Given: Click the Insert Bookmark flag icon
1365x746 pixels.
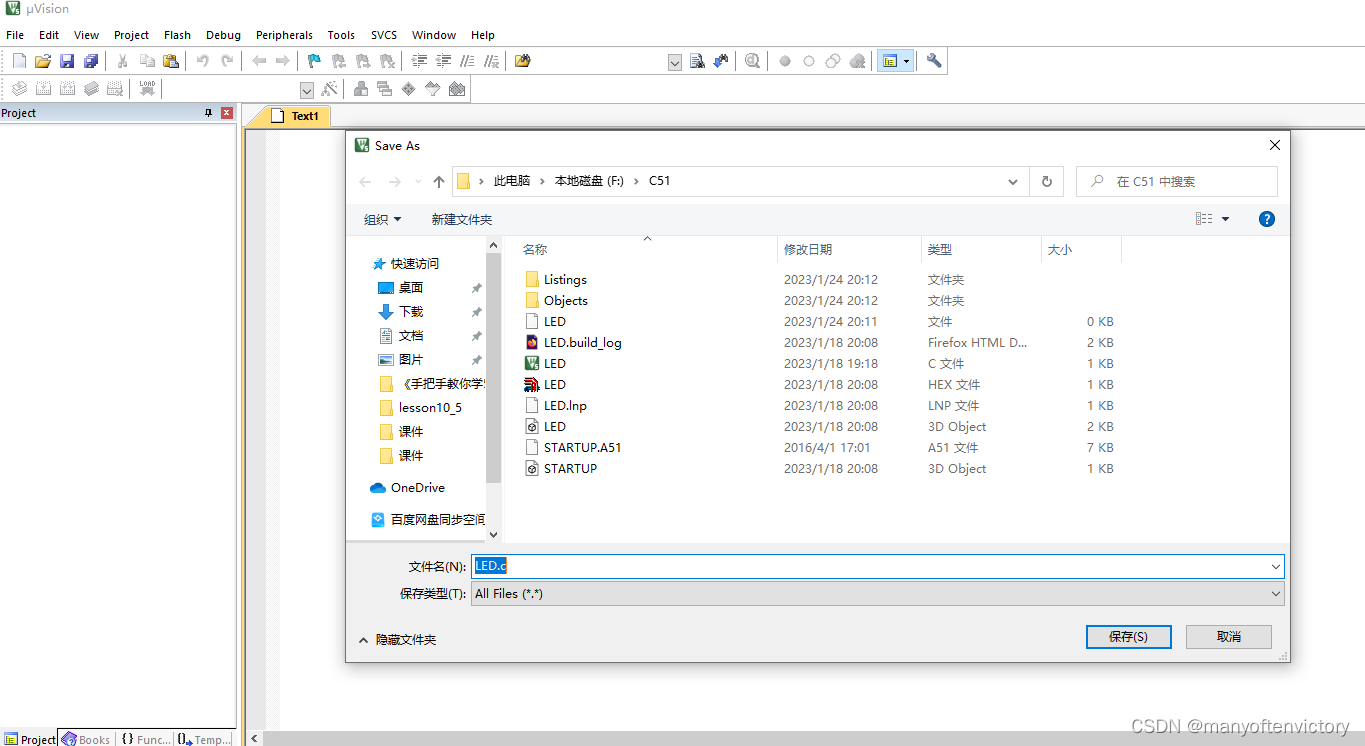Looking at the screenshot, I should 314,61.
